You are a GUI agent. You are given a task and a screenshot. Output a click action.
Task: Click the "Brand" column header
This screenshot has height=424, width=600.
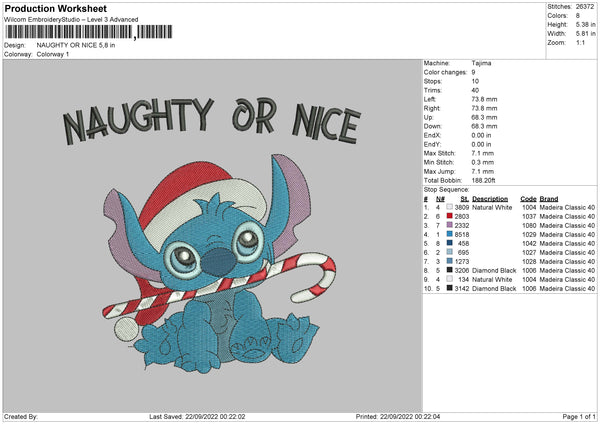(x=549, y=199)
